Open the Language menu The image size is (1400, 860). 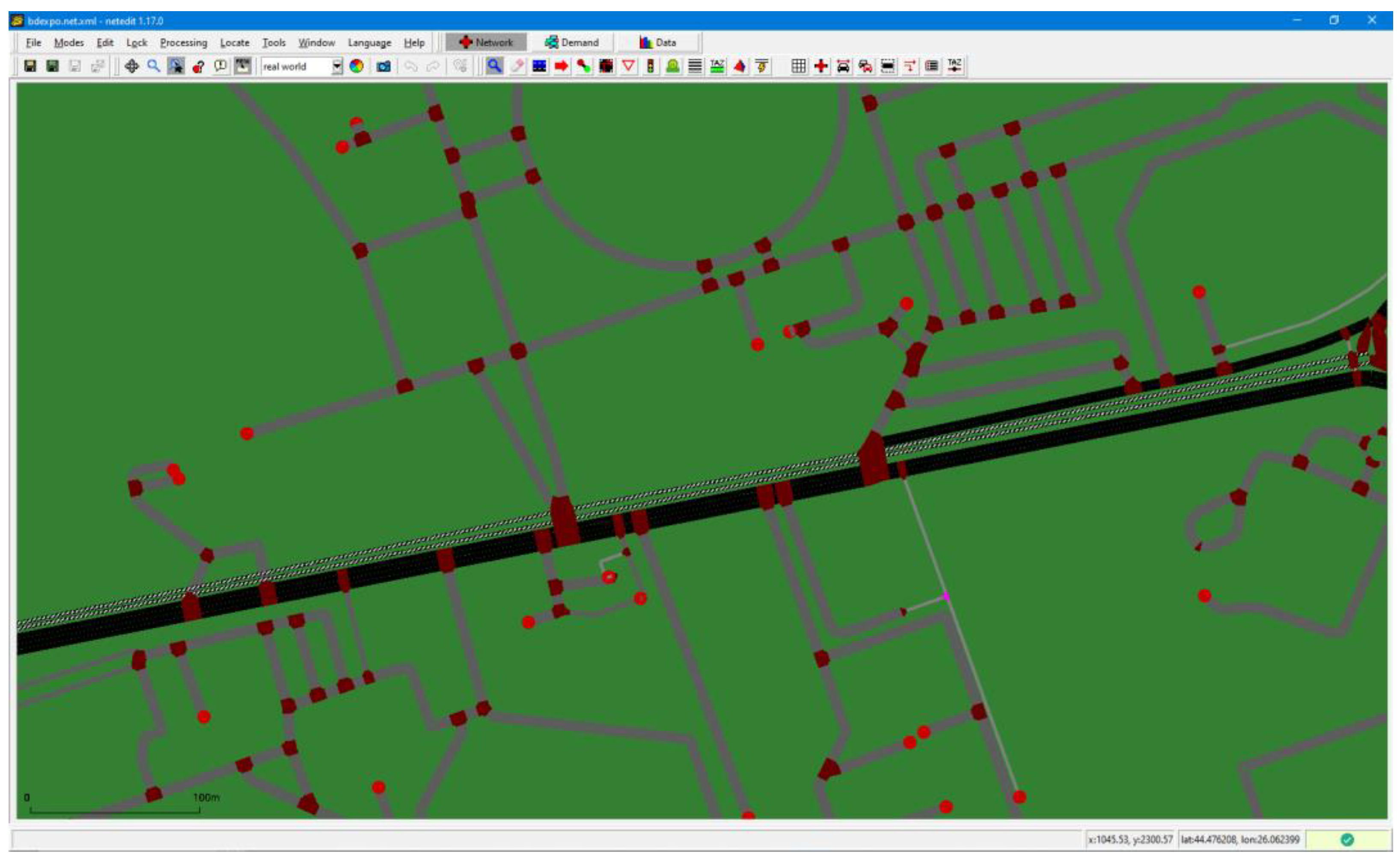tap(369, 43)
